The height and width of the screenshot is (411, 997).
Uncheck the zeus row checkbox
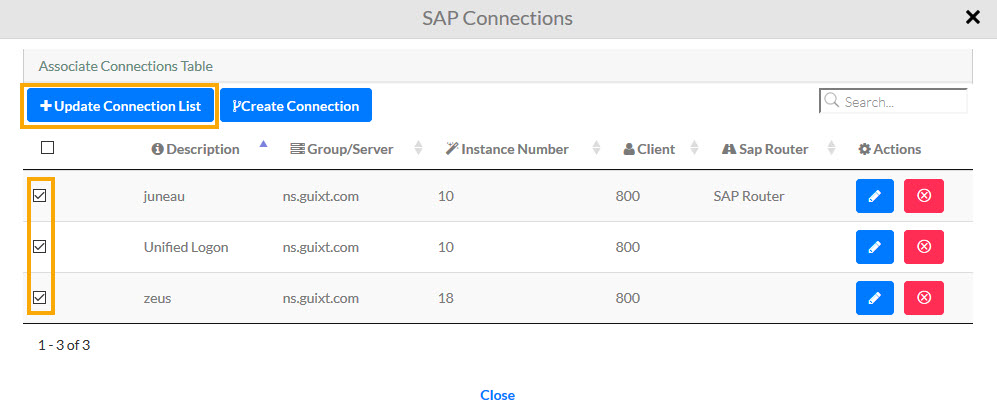coord(40,297)
